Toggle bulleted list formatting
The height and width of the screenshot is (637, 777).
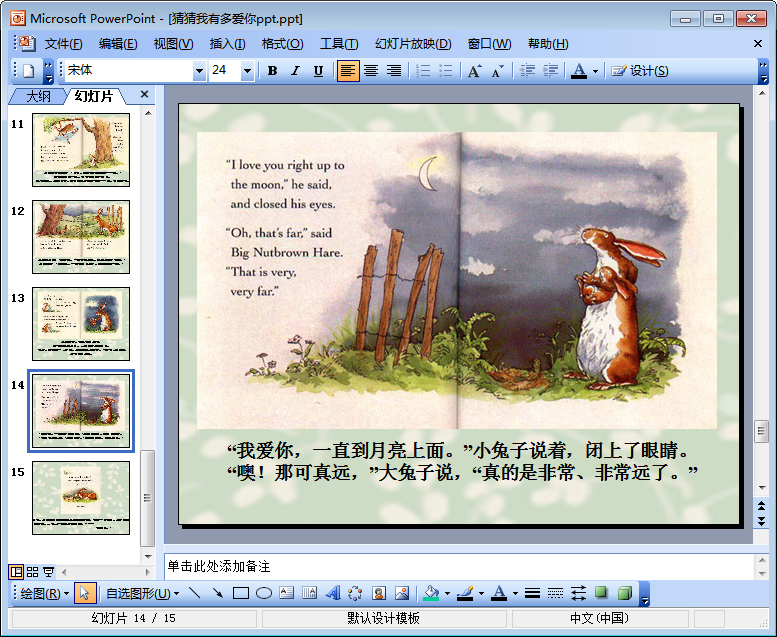tap(446, 71)
